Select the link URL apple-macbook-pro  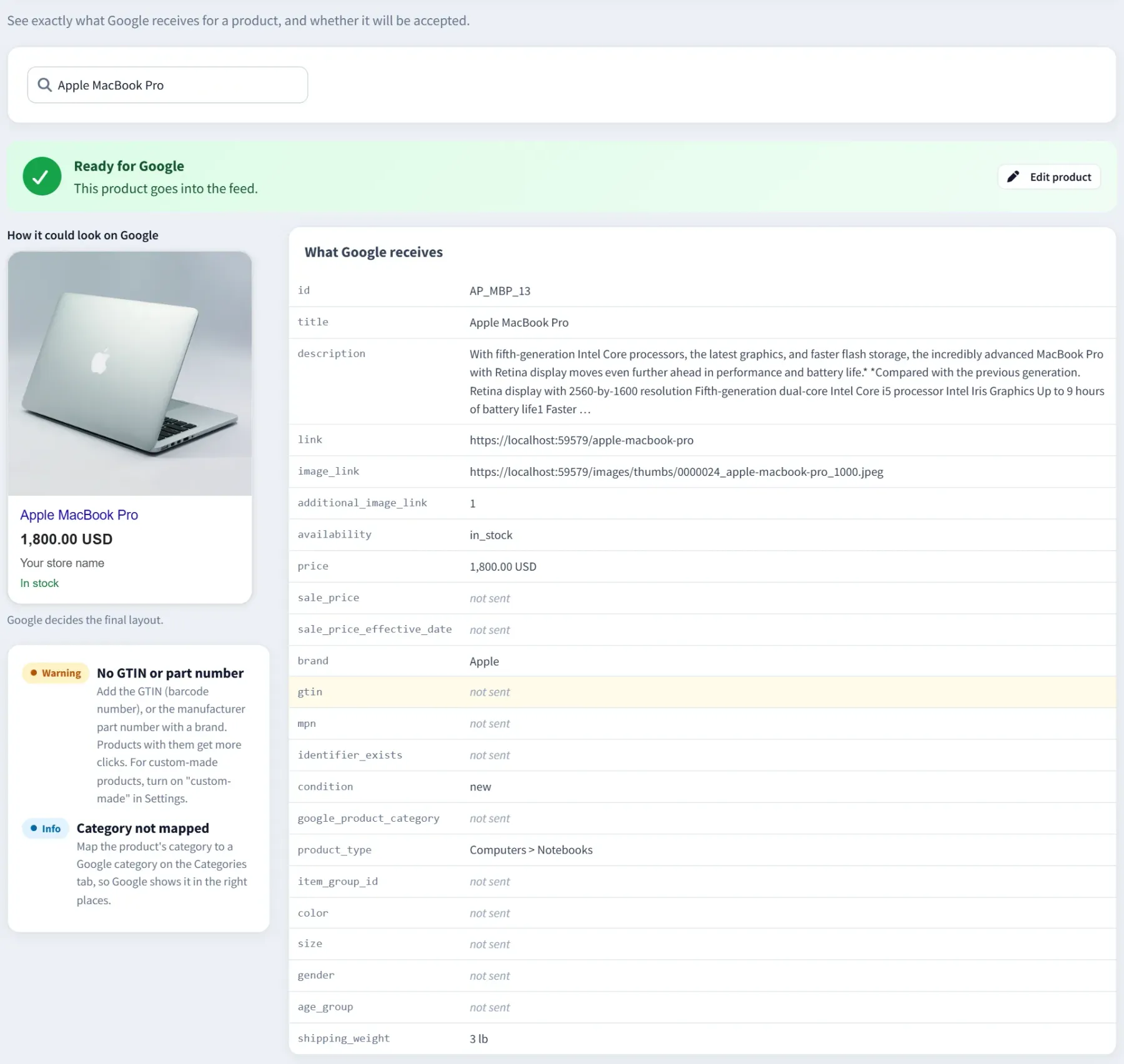click(x=581, y=440)
